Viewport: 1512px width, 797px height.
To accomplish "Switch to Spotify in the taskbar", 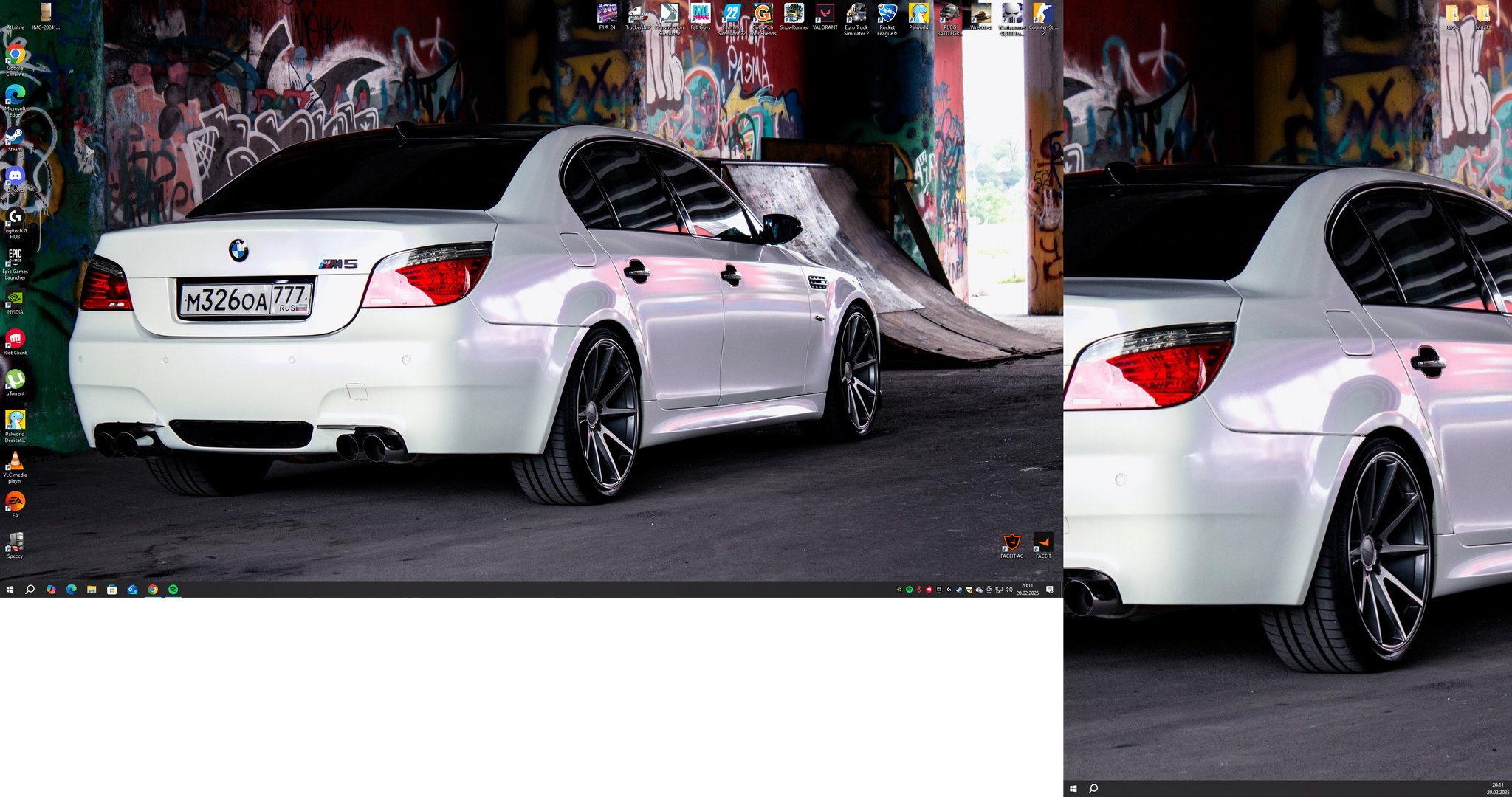I will [173, 590].
